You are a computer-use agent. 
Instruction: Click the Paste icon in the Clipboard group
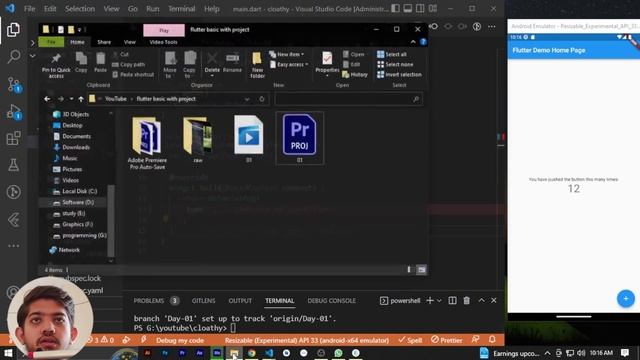(100, 62)
